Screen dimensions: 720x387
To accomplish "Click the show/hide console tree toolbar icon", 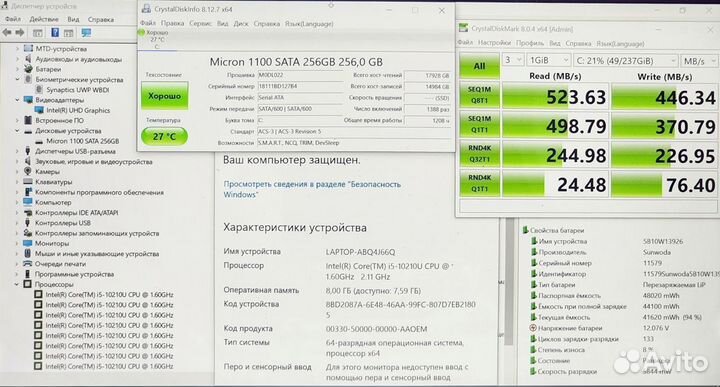I will [38, 33].
